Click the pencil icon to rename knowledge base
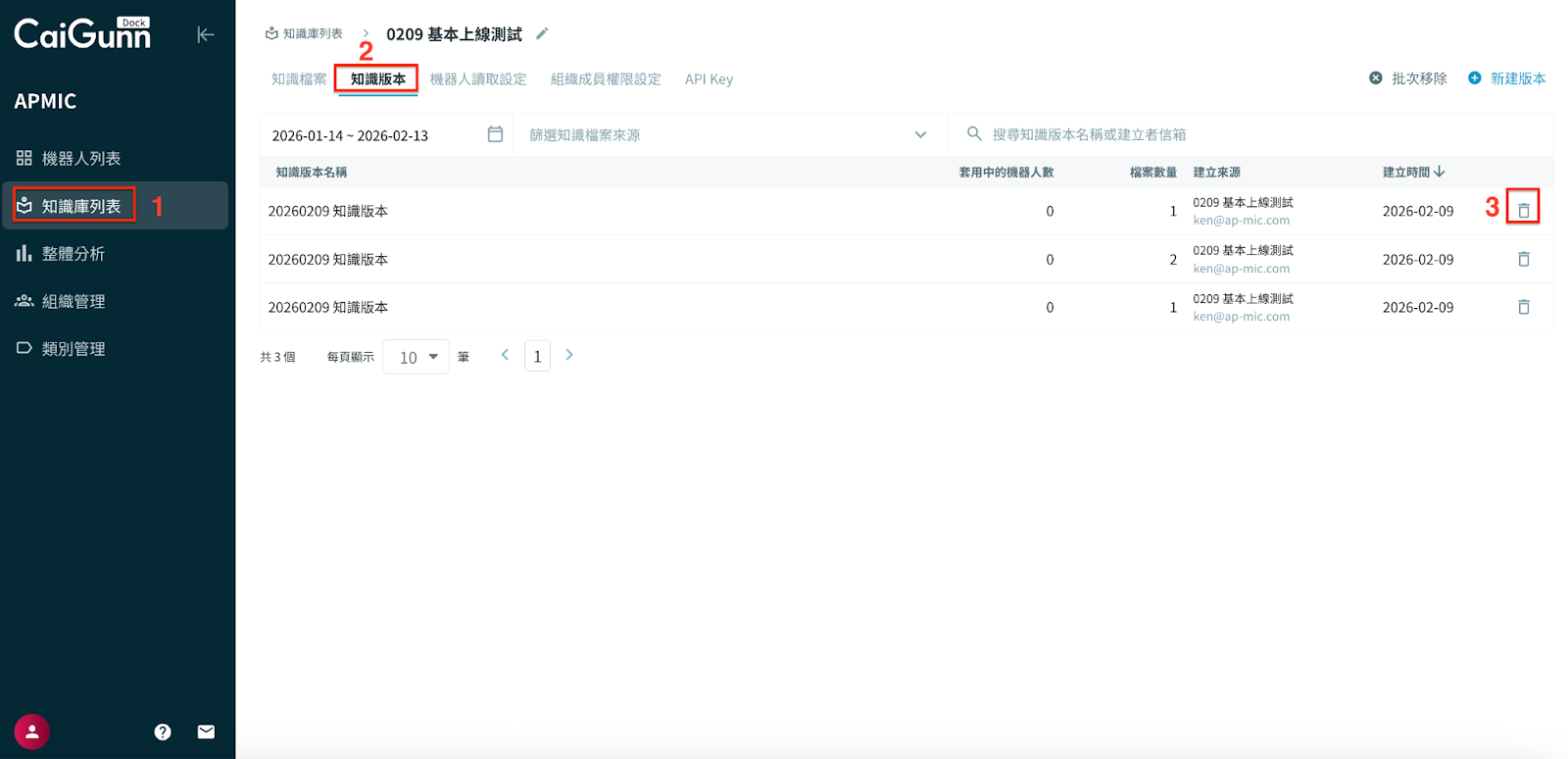1568x759 pixels. [542, 33]
